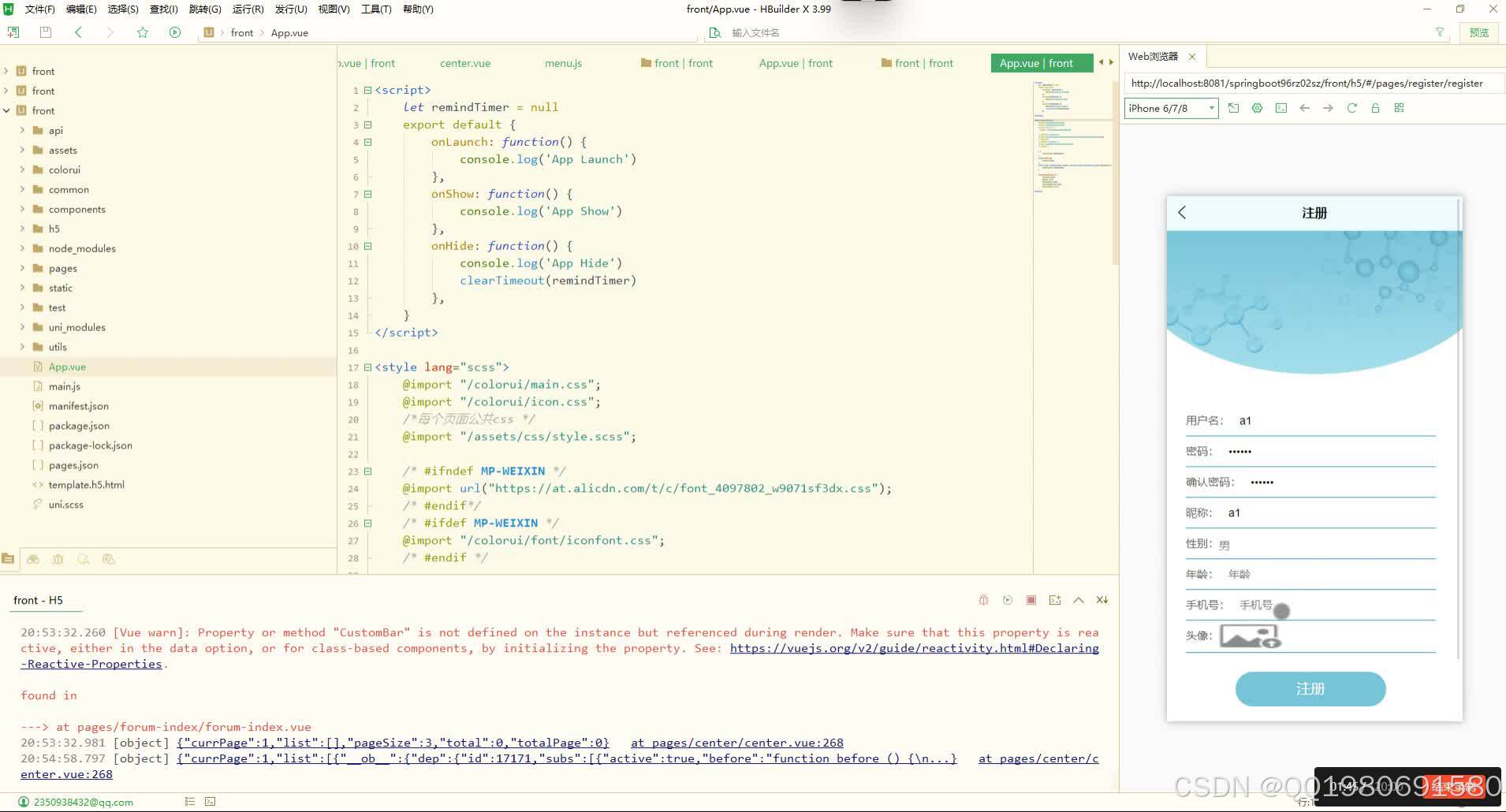
Task: Click the 注册 submit button
Action: pyautogui.click(x=1310, y=689)
